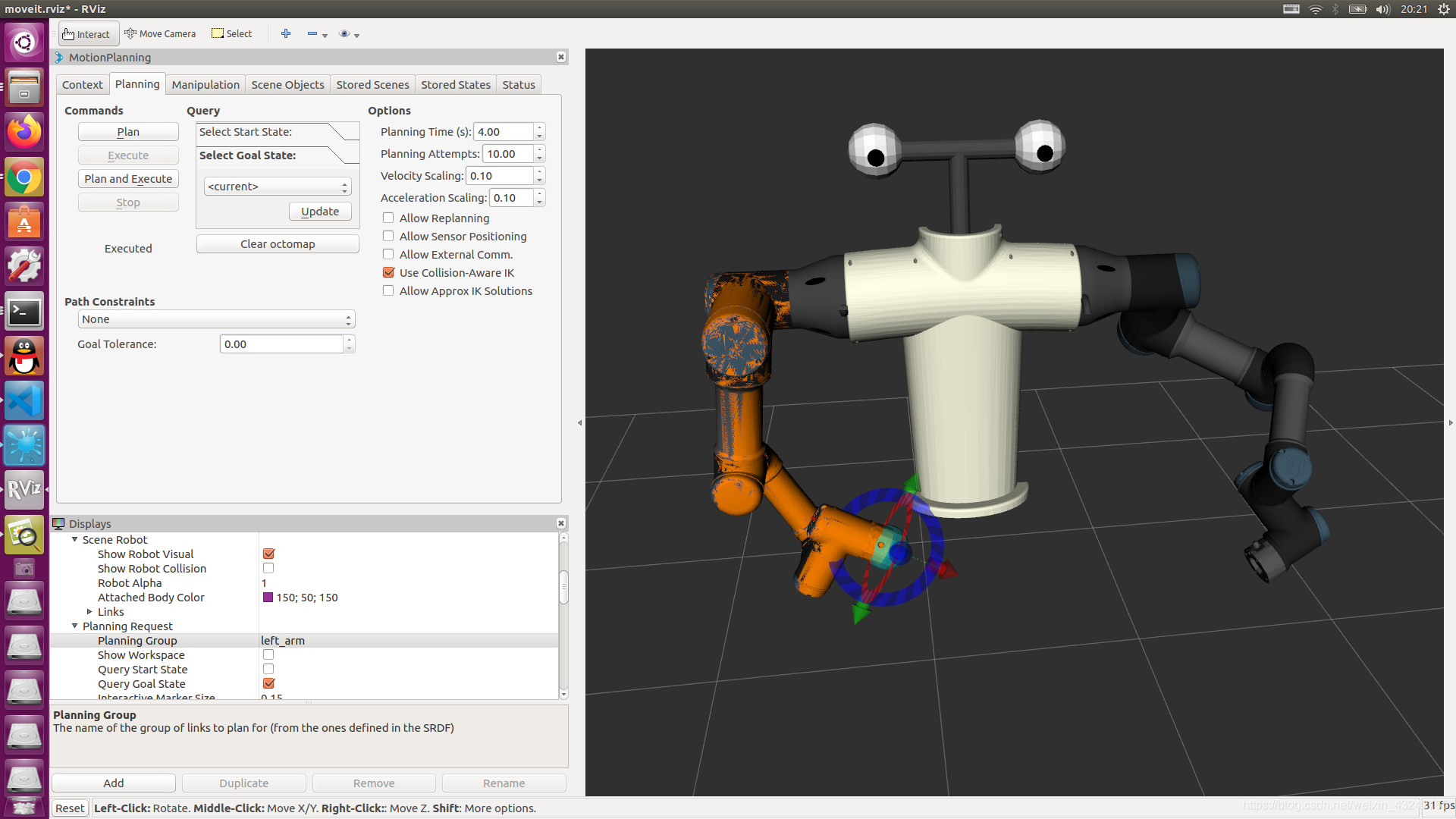The height and width of the screenshot is (819, 1456).
Task: Click the Goal Tolerance input field
Action: (281, 344)
